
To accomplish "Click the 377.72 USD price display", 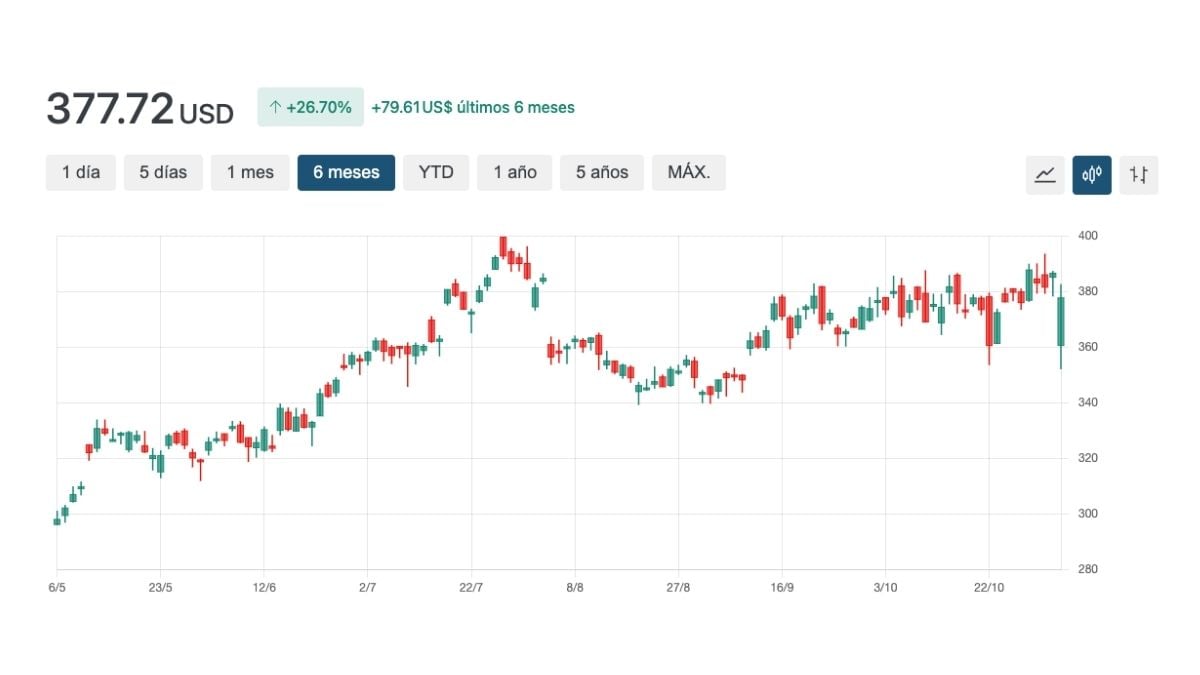I will pos(138,110).
